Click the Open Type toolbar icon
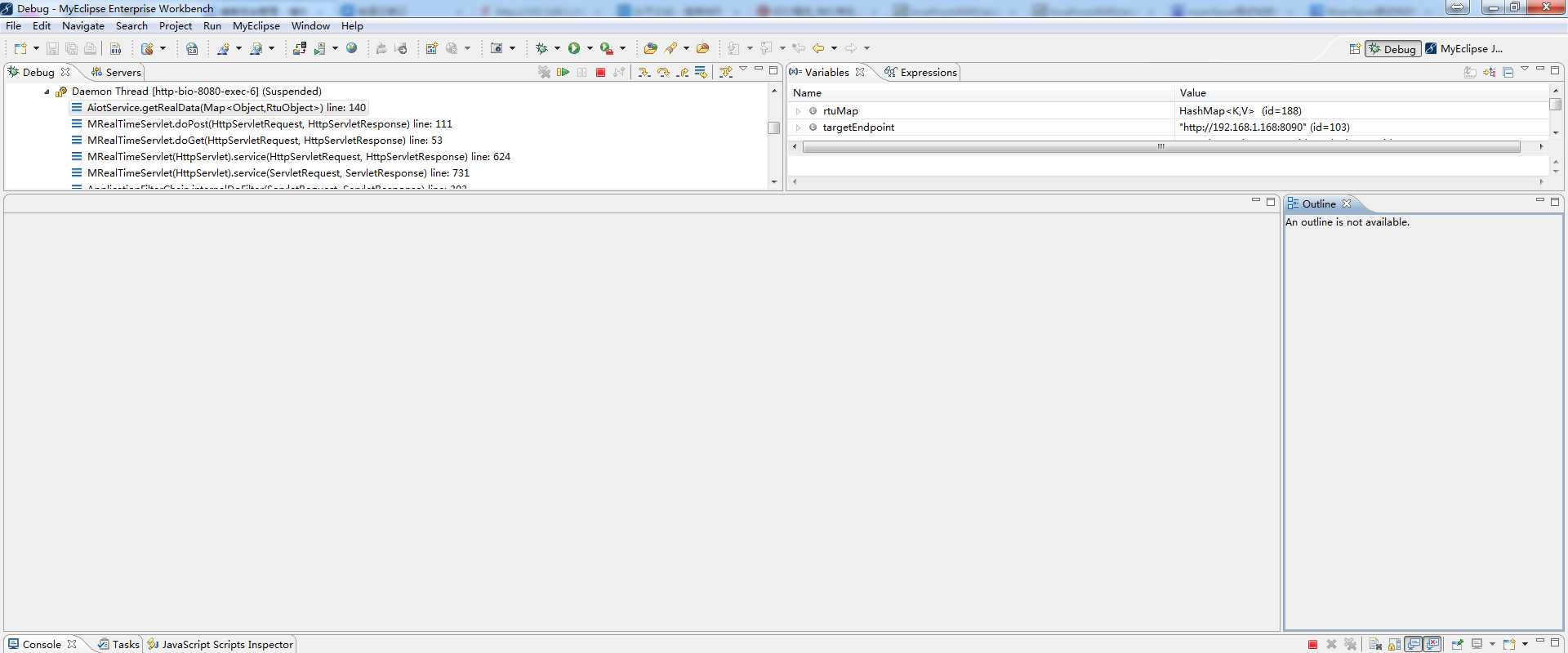This screenshot has width=1568, height=653. pyautogui.click(x=650, y=49)
